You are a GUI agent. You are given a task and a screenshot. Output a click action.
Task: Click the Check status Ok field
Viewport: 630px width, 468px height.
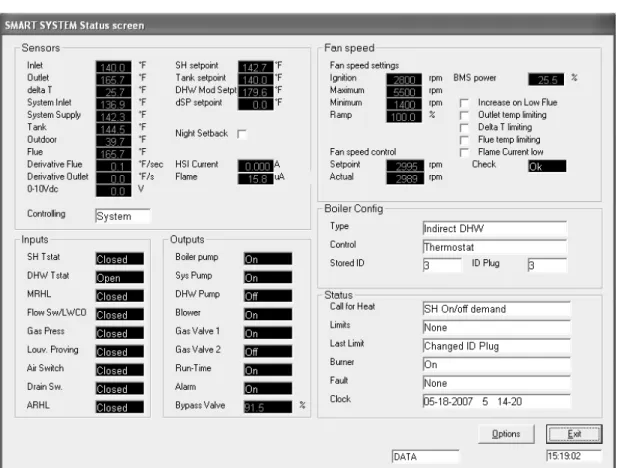tap(547, 166)
